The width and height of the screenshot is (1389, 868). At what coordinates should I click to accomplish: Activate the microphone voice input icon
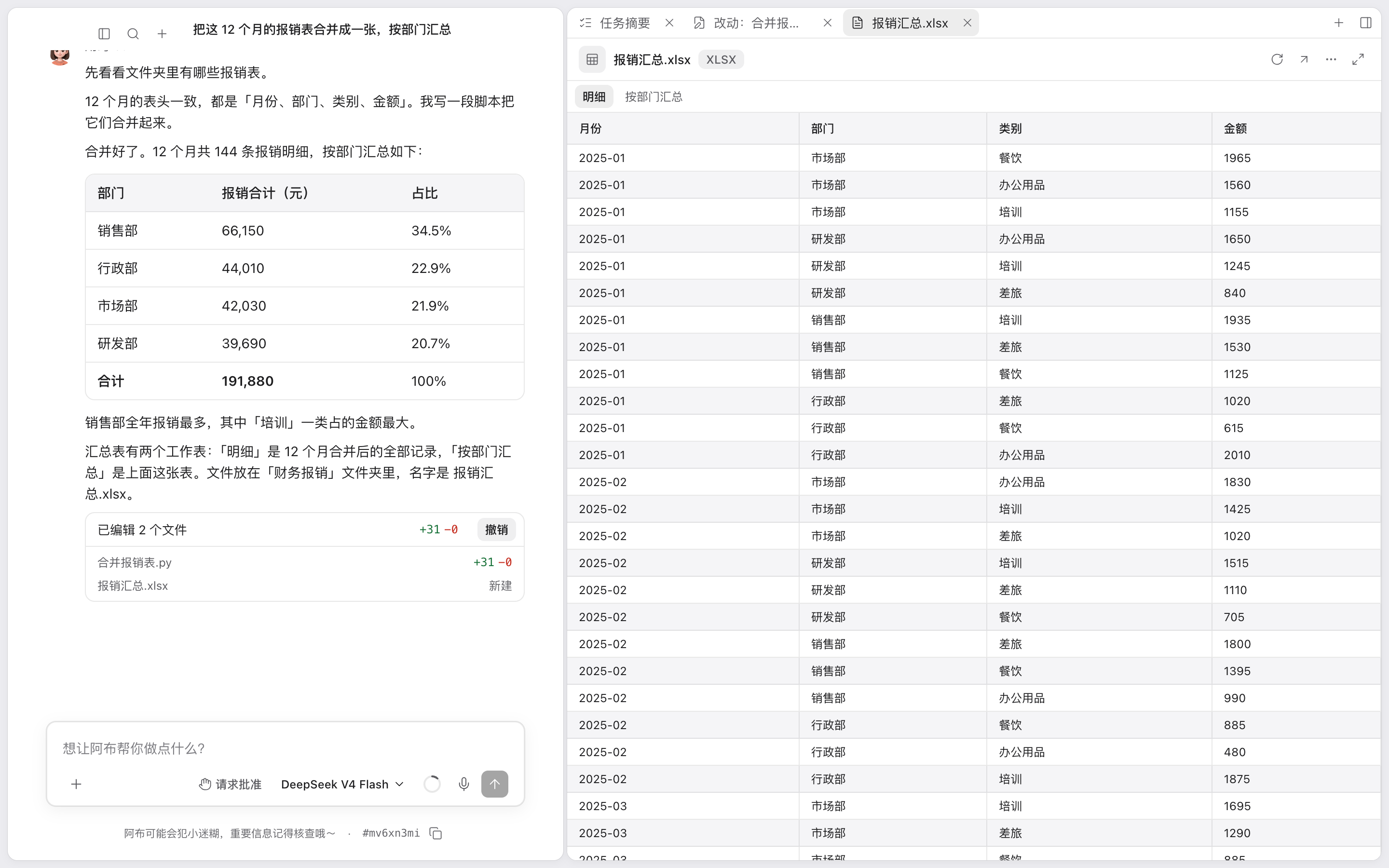464,784
